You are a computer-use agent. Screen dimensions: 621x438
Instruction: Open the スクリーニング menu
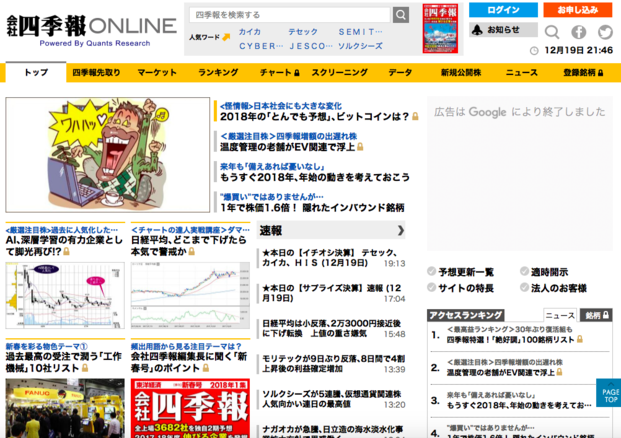coord(339,72)
